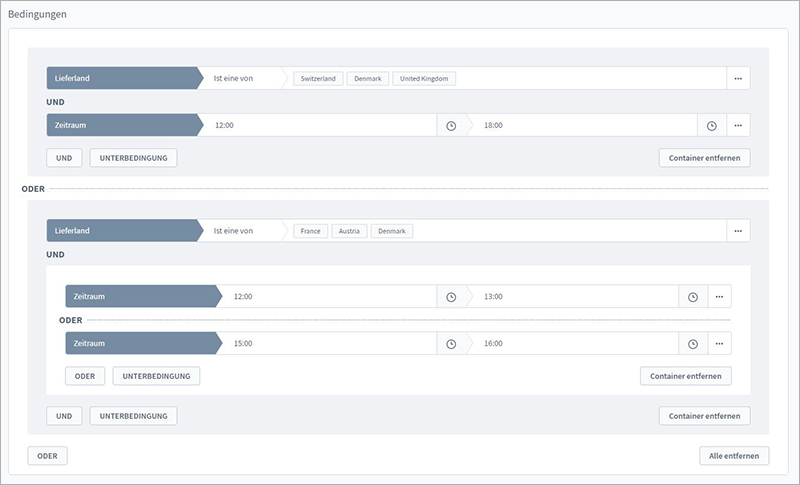Add subcondition via UNTERBEDINGUNG in first container
Viewport: 800px width, 485px height.
click(x=133, y=158)
